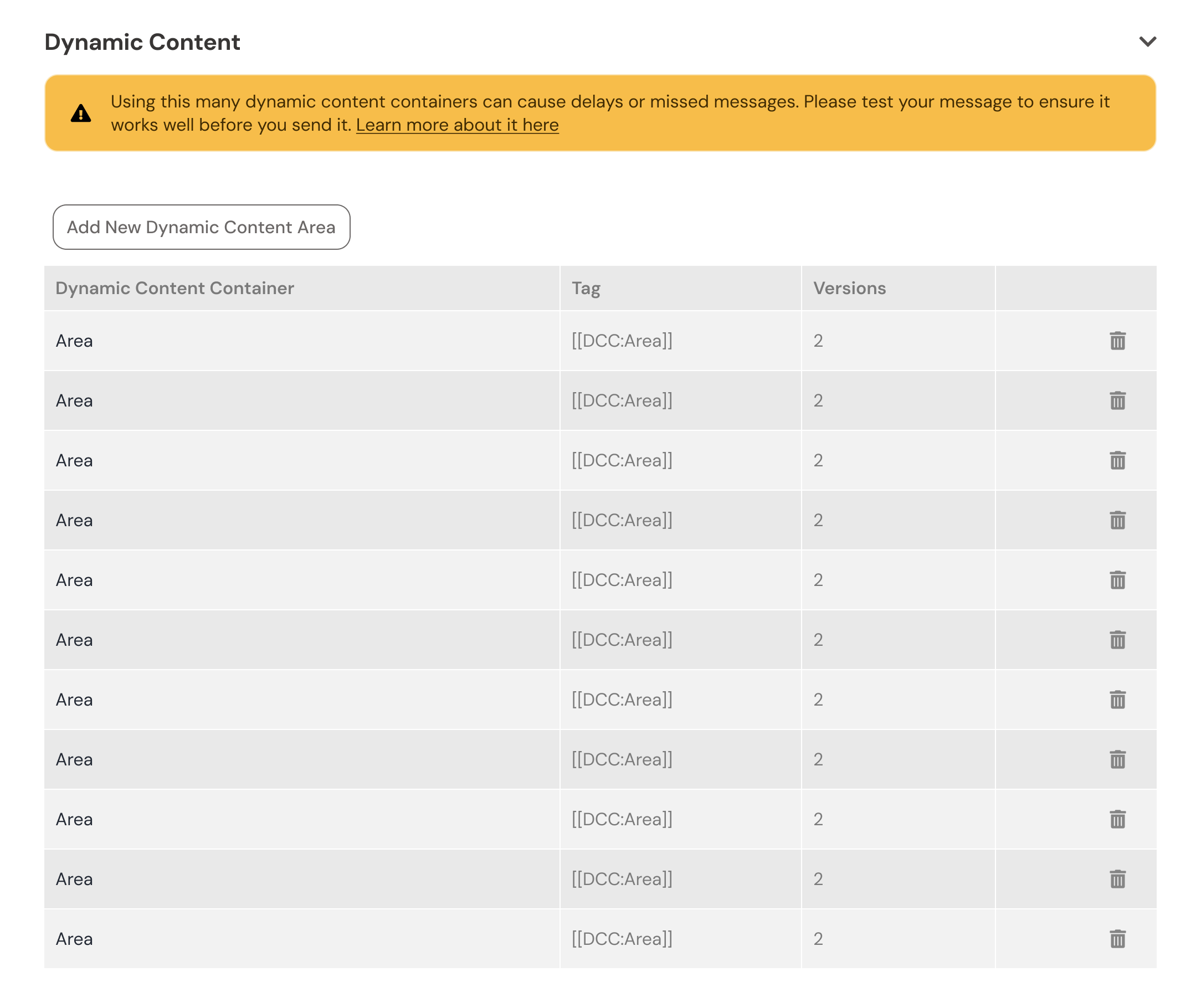The image size is (1201, 1008).
Task: Open the first Area container name
Action: click(74, 341)
